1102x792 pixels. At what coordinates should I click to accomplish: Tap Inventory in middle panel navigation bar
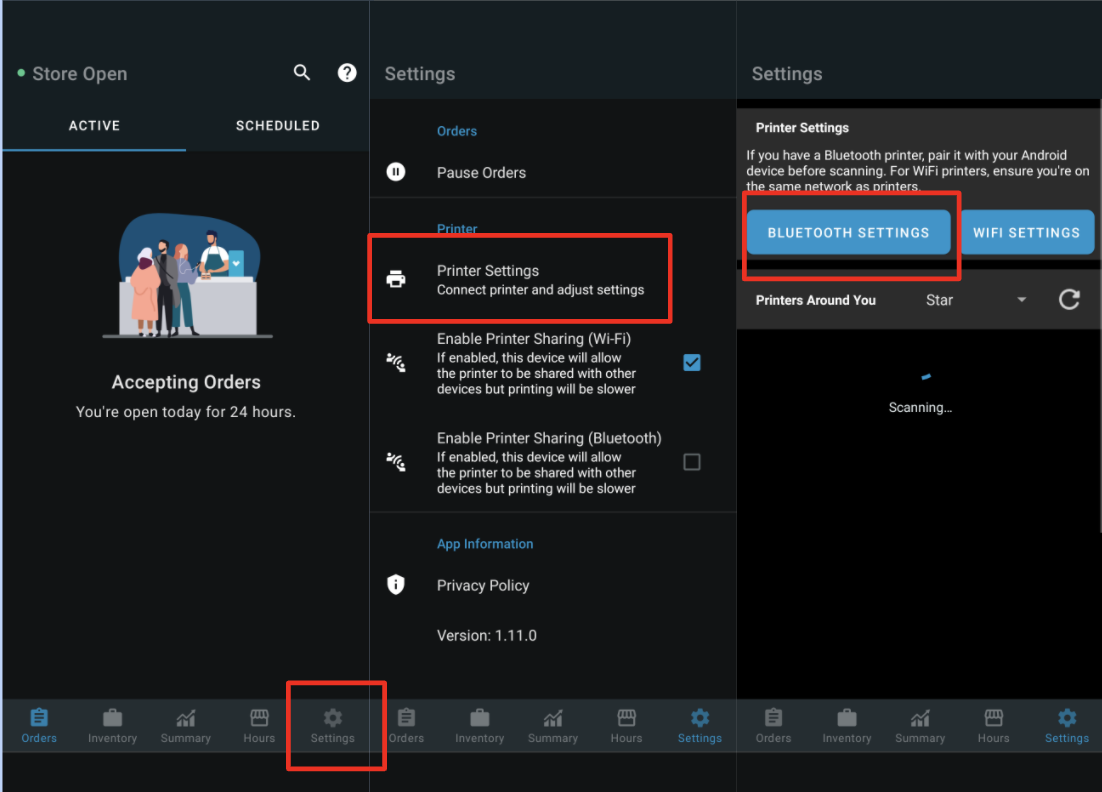tap(480, 726)
